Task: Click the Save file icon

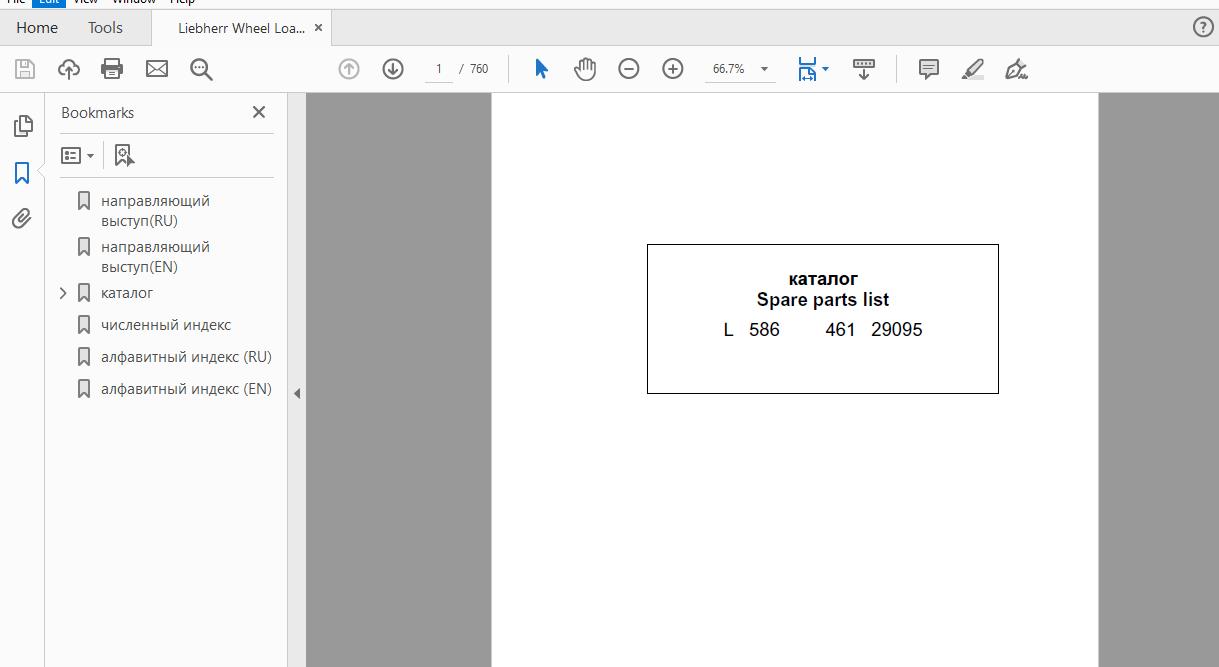Action: (25, 69)
